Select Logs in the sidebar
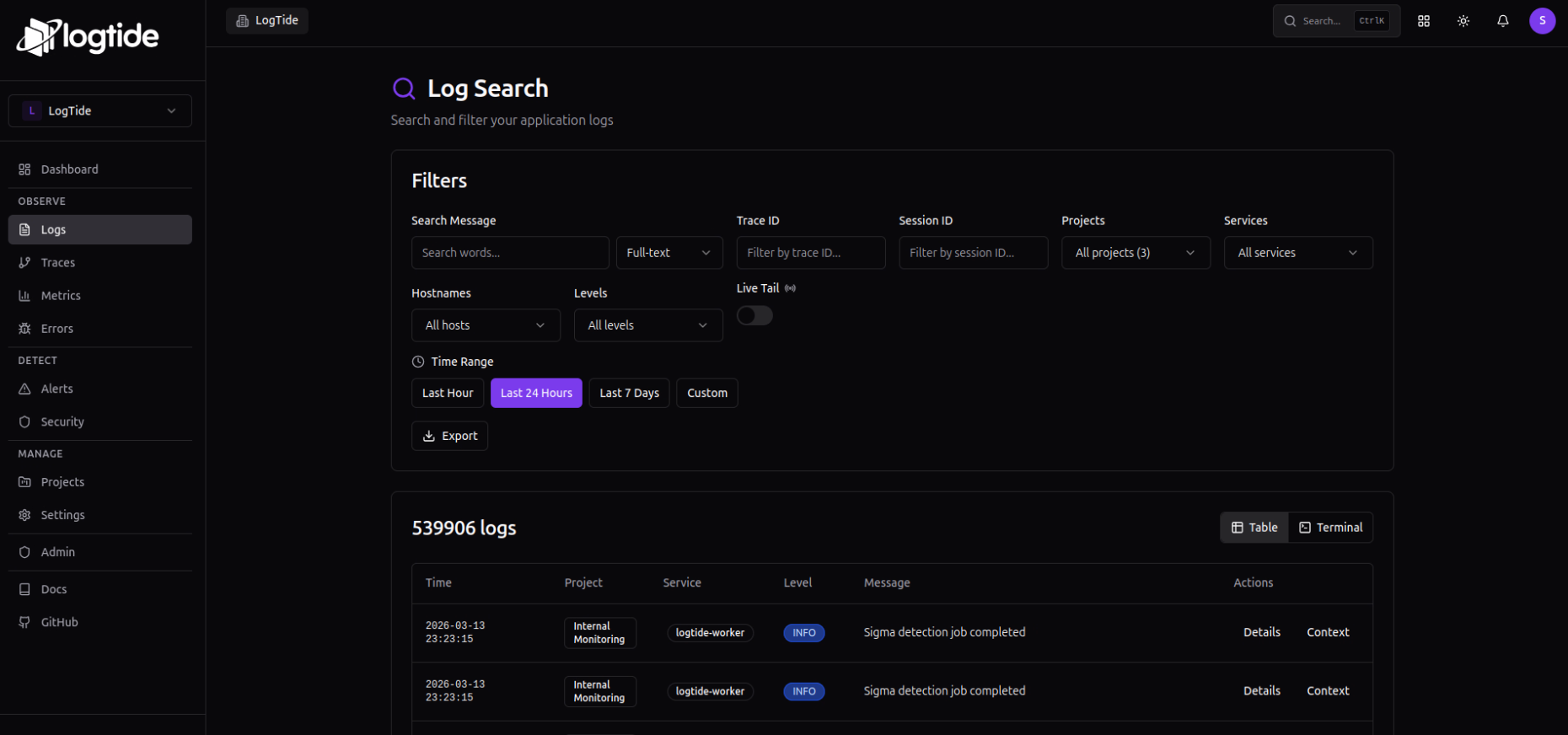Image resolution: width=1568 pixels, height=735 pixels. pyautogui.click(x=100, y=229)
